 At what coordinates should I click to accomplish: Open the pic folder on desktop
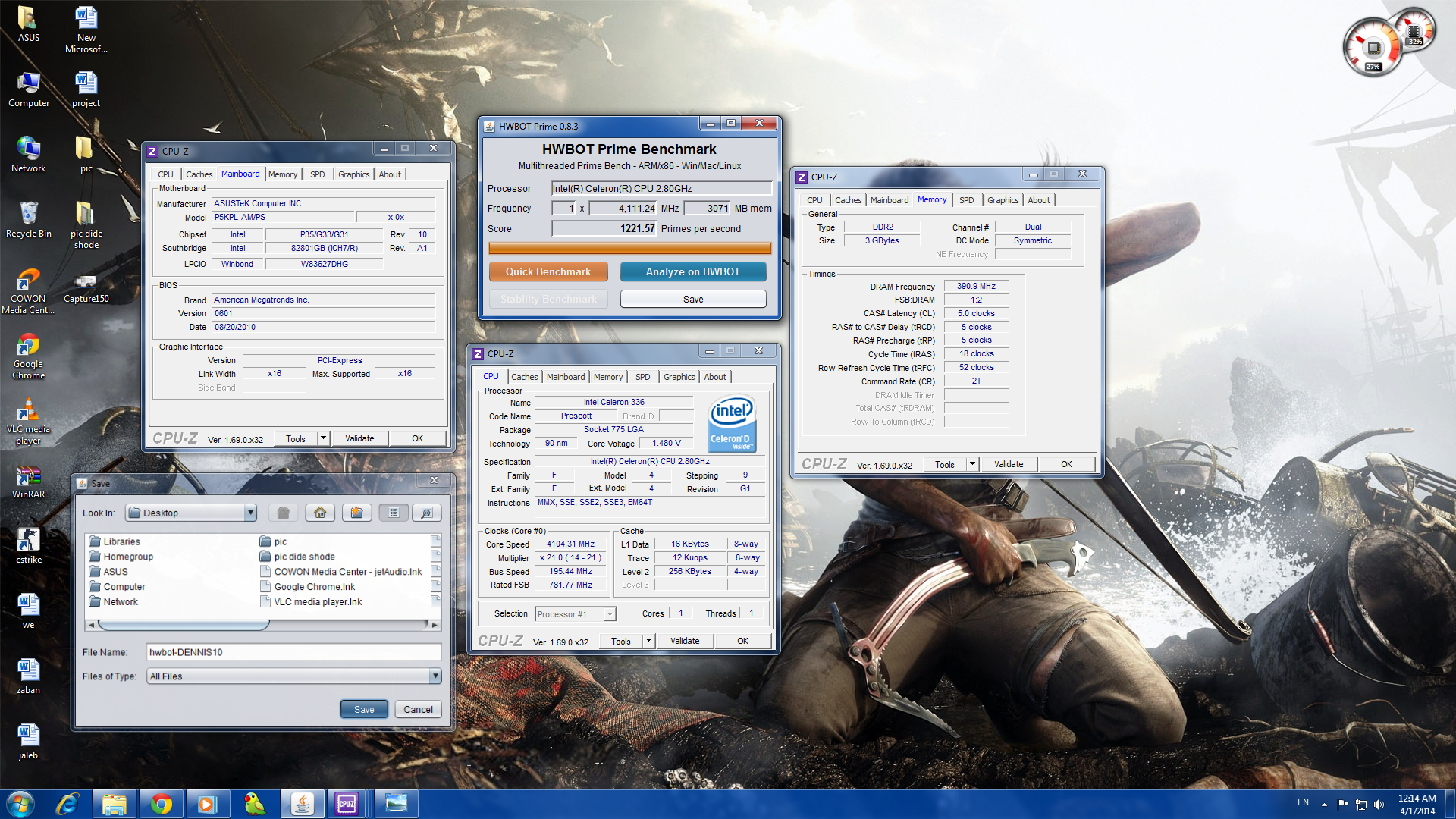point(86,155)
